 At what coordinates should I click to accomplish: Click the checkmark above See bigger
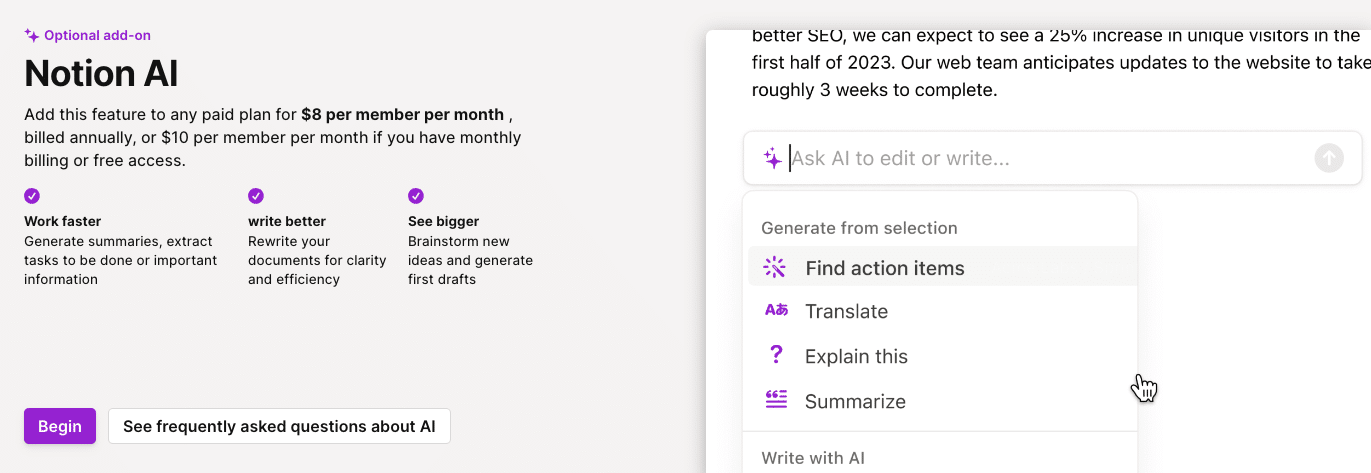[x=416, y=196]
